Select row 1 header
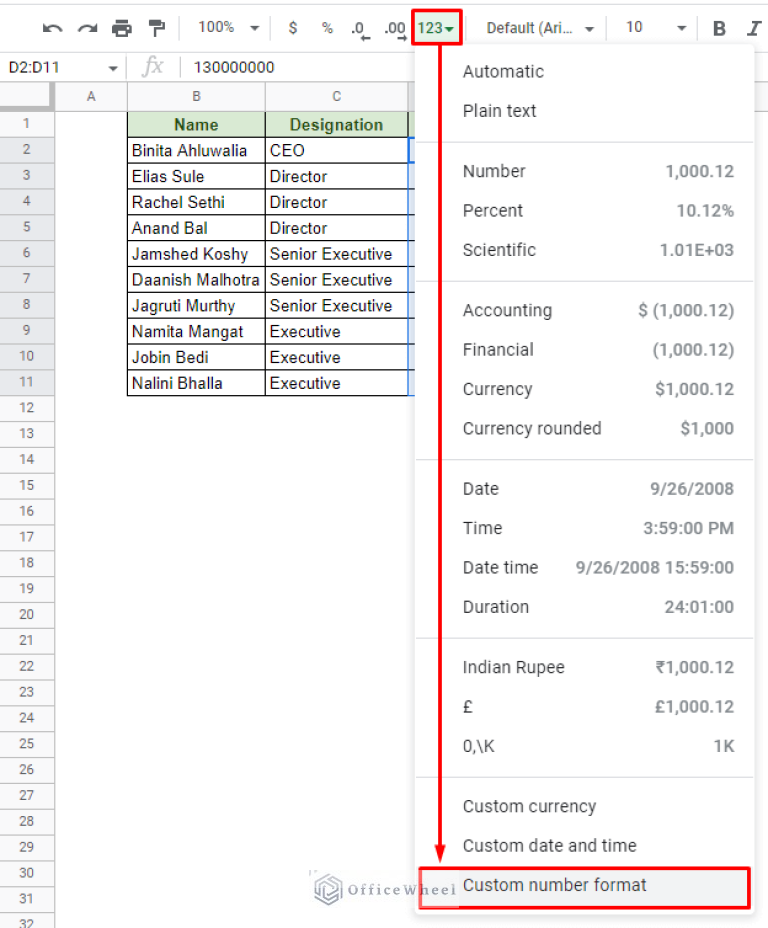768x928 pixels. click(x=27, y=124)
